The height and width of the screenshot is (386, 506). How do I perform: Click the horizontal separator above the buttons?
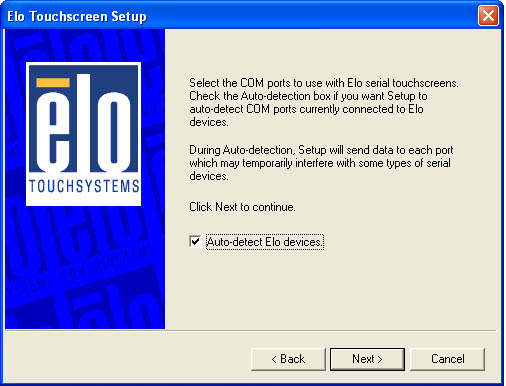coord(250,331)
